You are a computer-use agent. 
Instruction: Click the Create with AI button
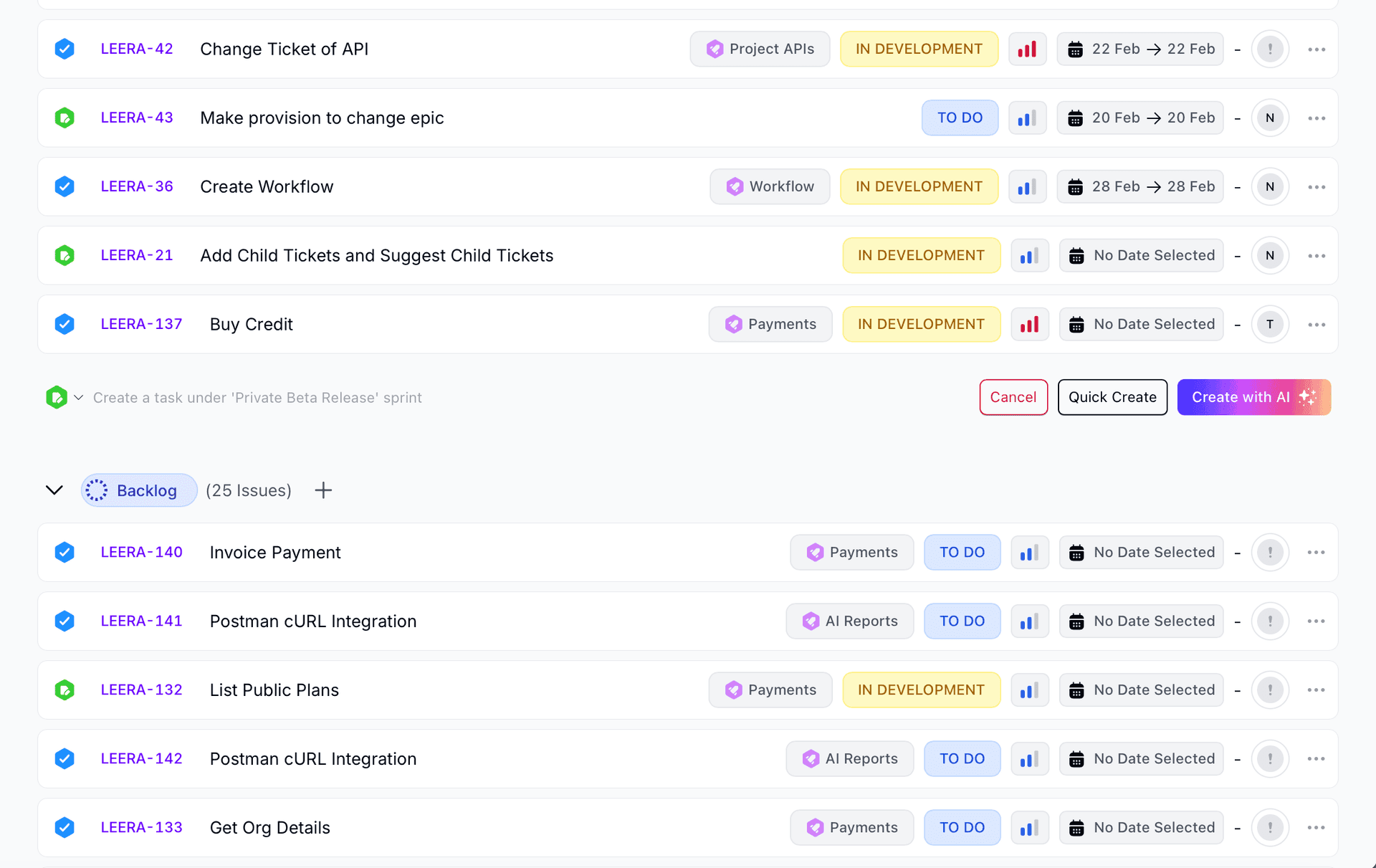pyautogui.click(x=1254, y=397)
